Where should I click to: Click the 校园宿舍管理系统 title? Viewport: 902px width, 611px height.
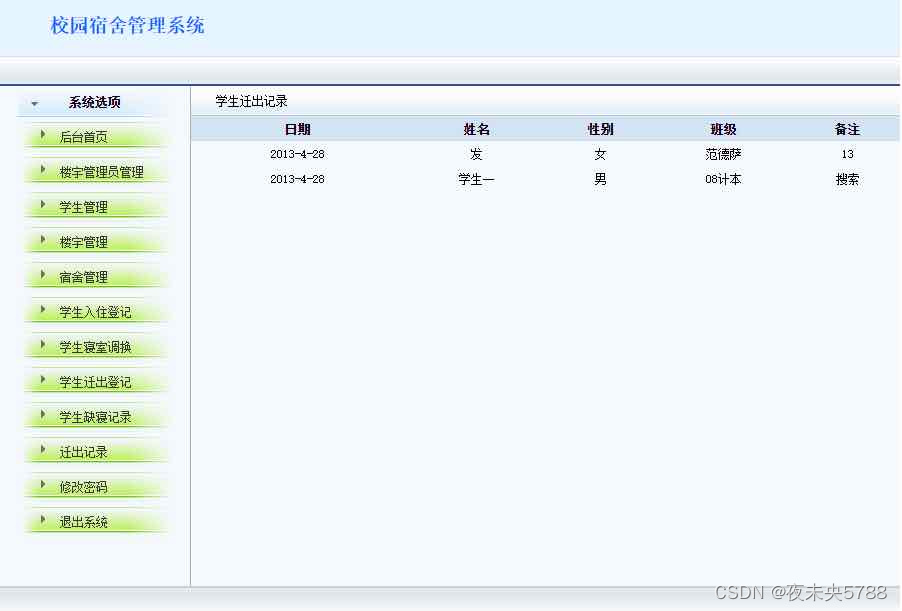point(127,25)
